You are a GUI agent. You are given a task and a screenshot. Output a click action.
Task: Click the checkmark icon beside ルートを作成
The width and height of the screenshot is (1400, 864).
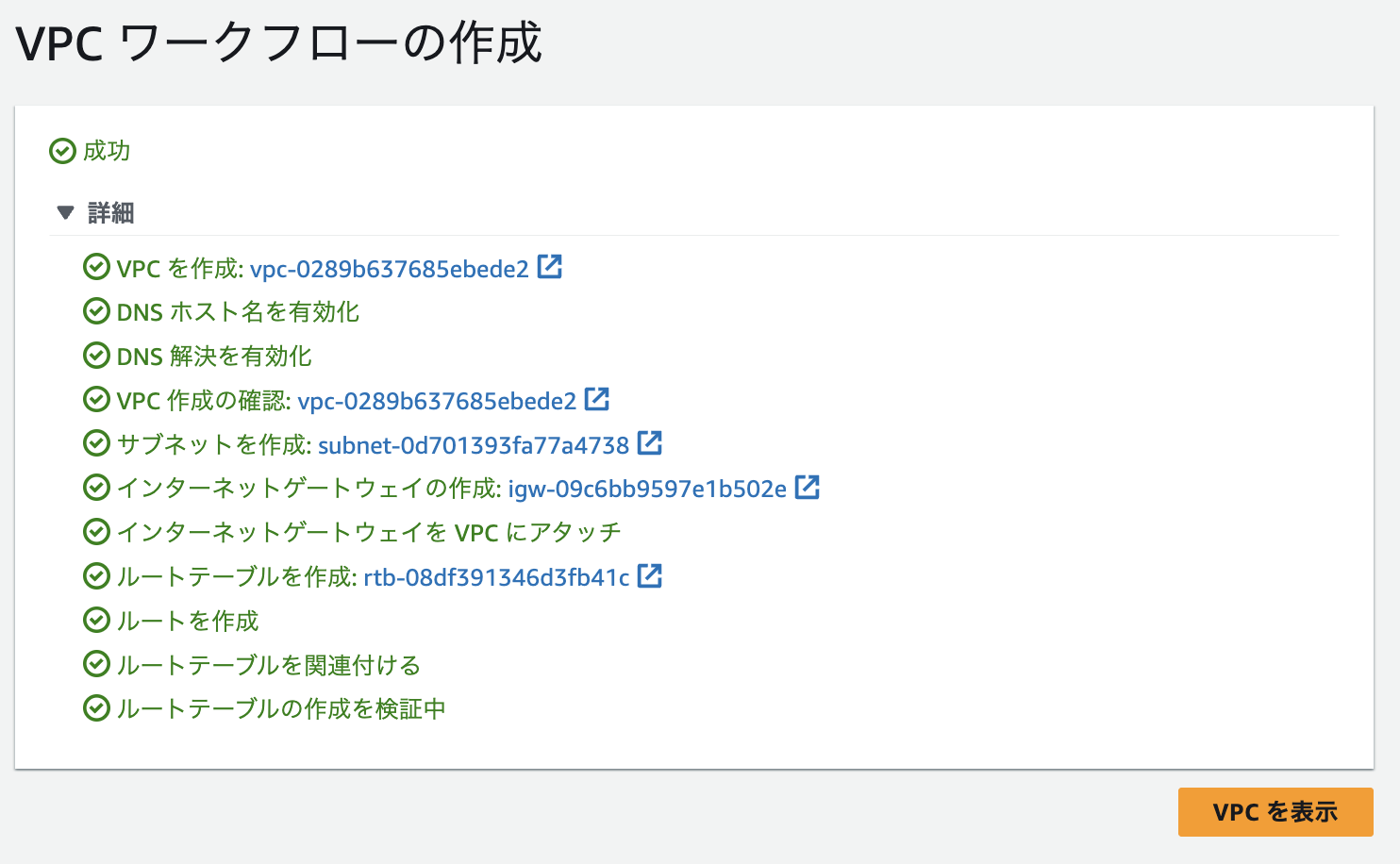[x=97, y=620]
